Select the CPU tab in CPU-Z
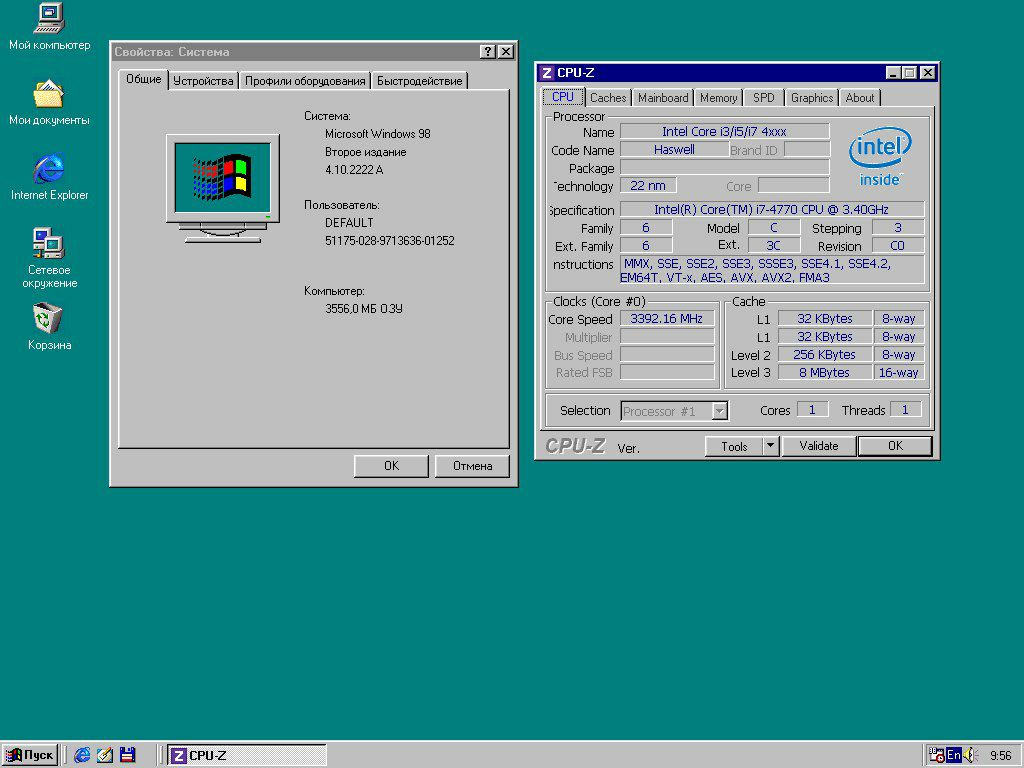Screen dimensions: 1024x768 coord(563,97)
